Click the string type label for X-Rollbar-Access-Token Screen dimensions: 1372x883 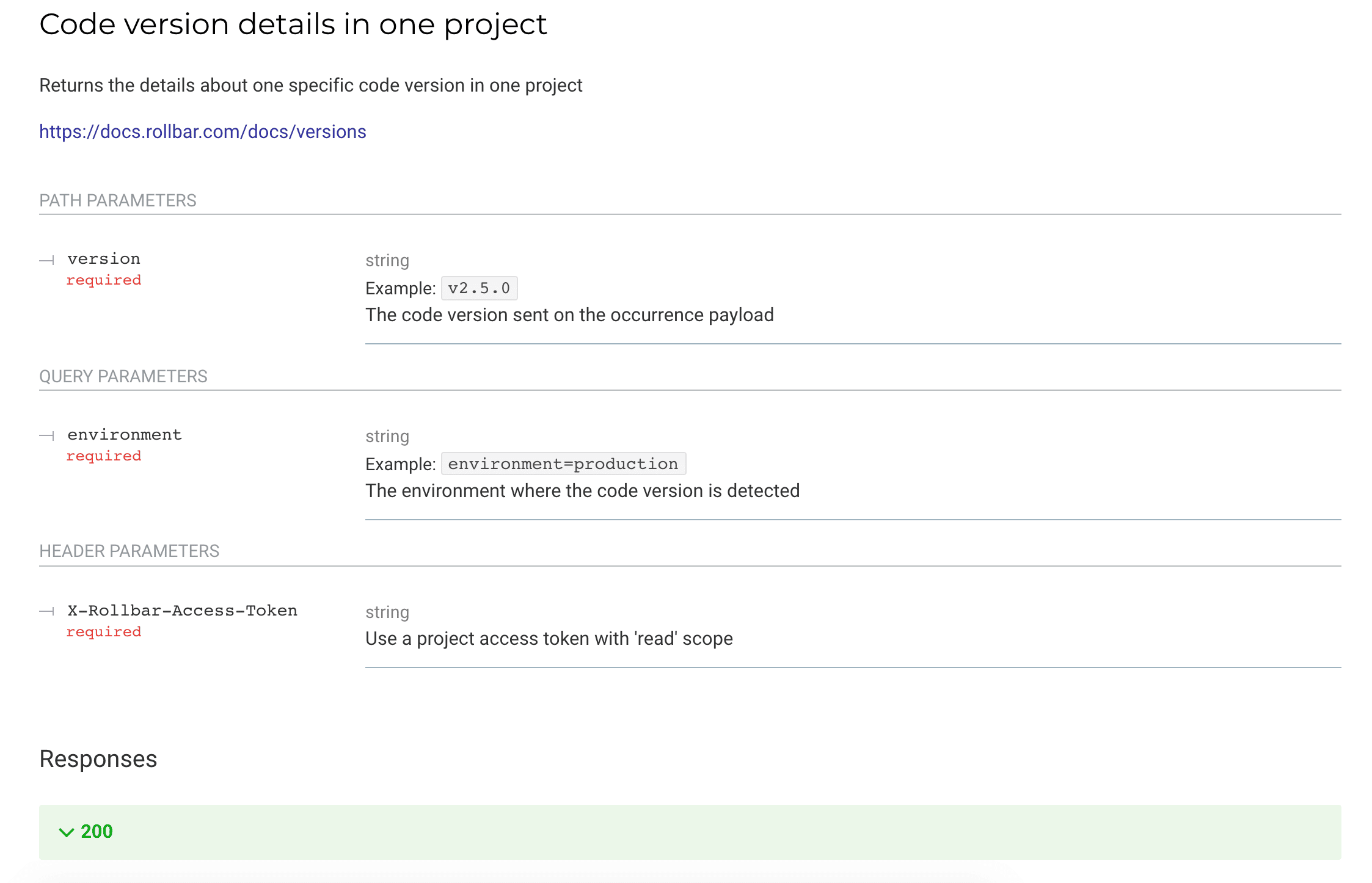[387, 612]
